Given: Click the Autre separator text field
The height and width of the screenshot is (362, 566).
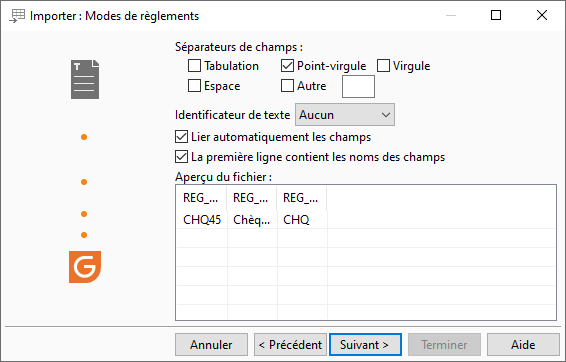Looking at the screenshot, I should pos(358,86).
